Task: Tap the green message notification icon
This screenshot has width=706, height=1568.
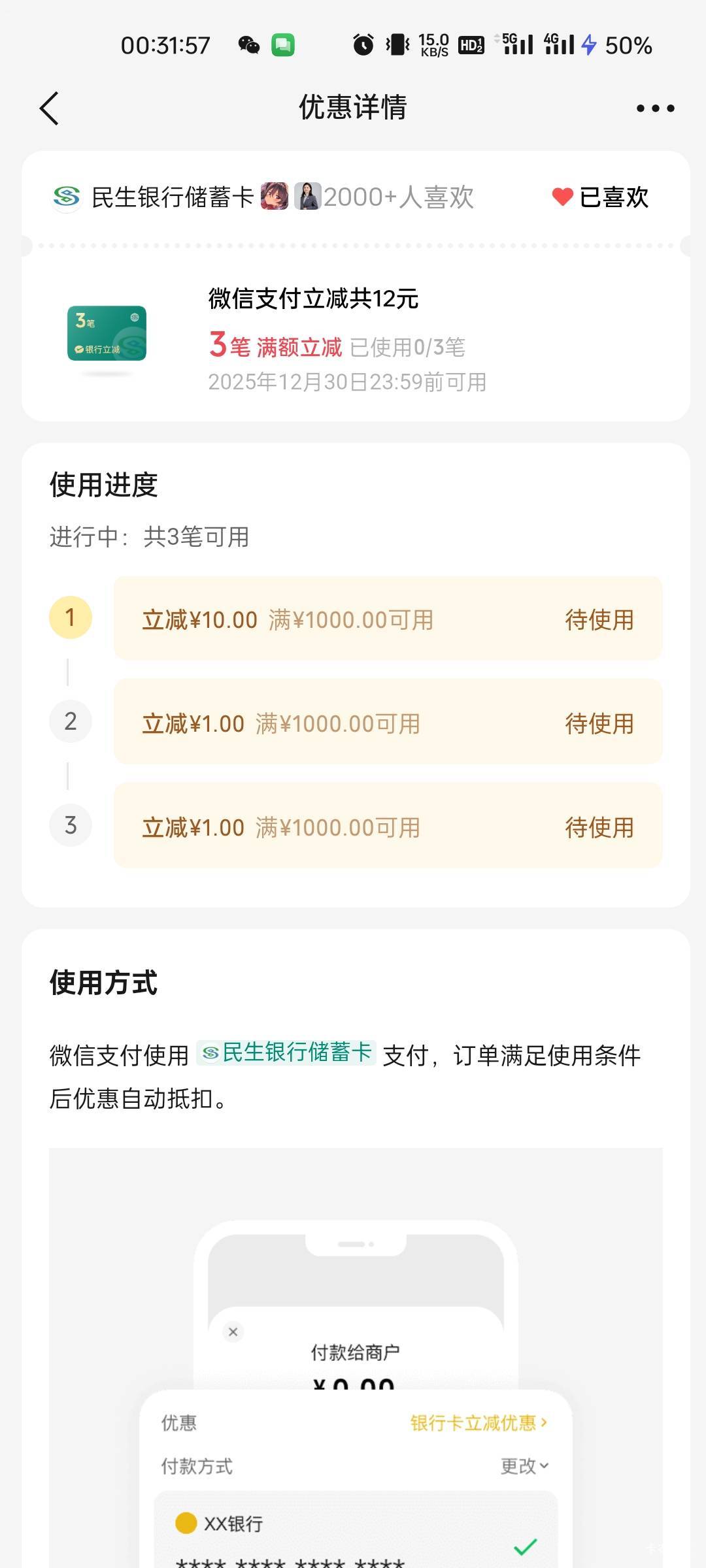Action: 283,45
